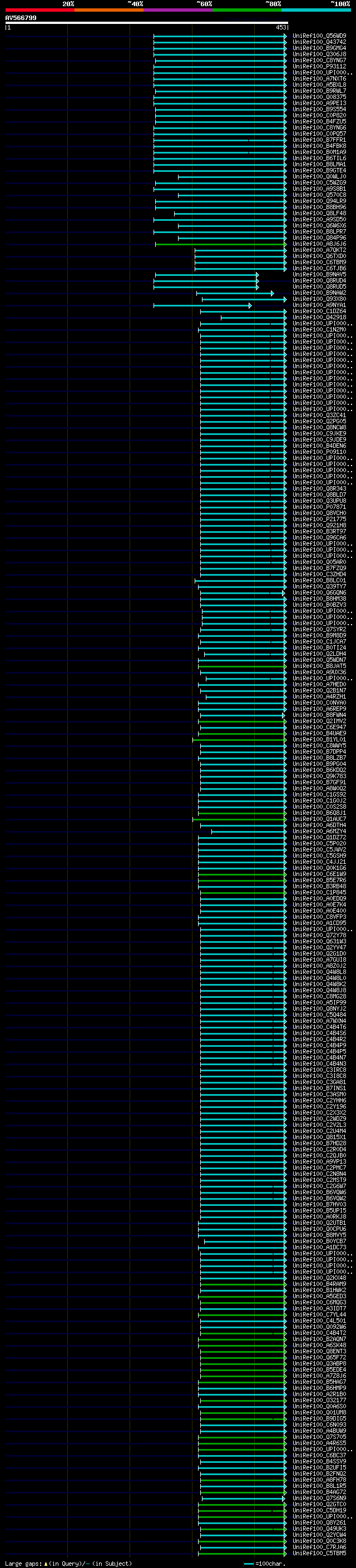356x1568 pixels.
Task: Select label UniRef100_B7FFR1
Action: [319, 140]
